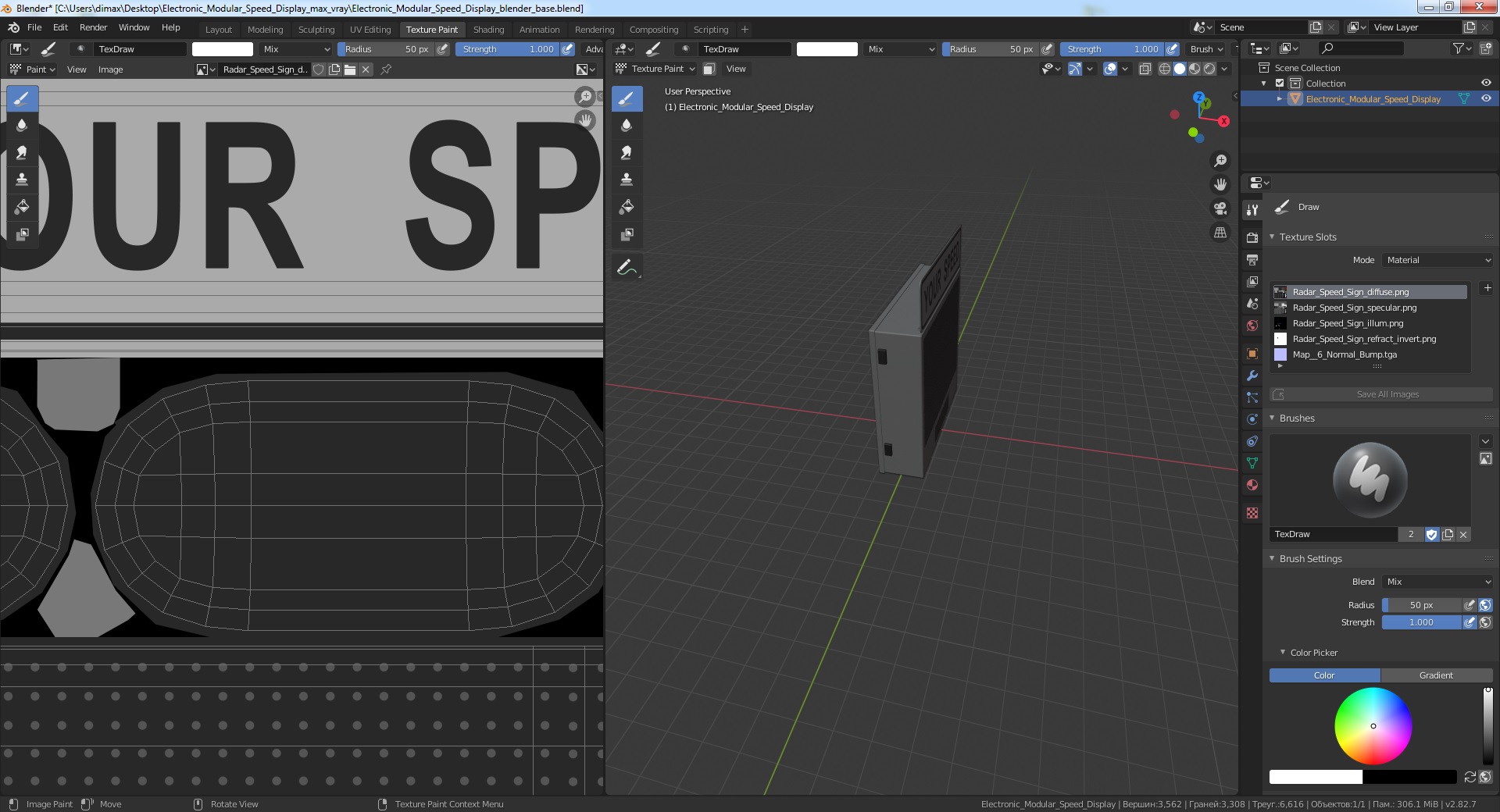Switch to the Shading workspace tab
Viewport: 1500px width, 812px height.
pyautogui.click(x=488, y=30)
